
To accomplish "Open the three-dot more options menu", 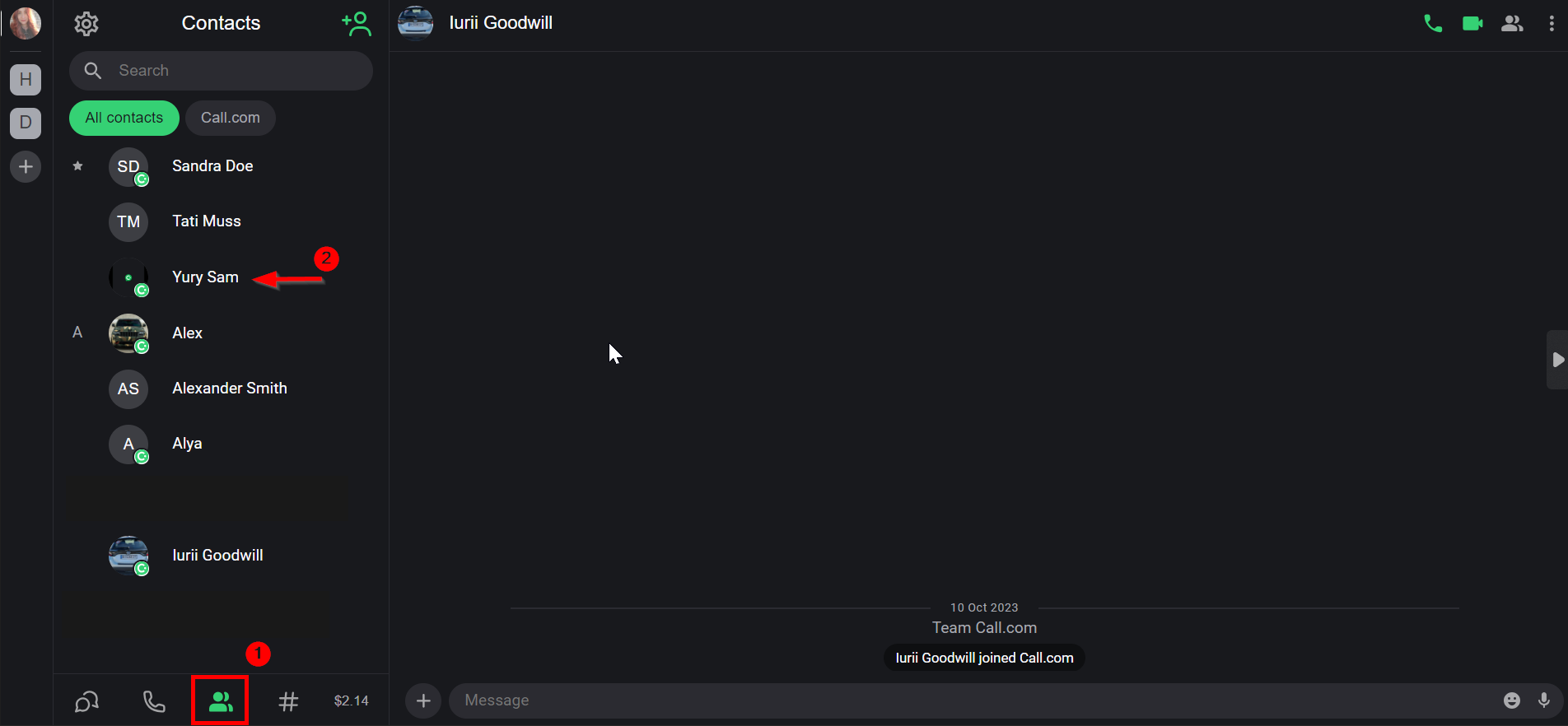I will 1552,24.
